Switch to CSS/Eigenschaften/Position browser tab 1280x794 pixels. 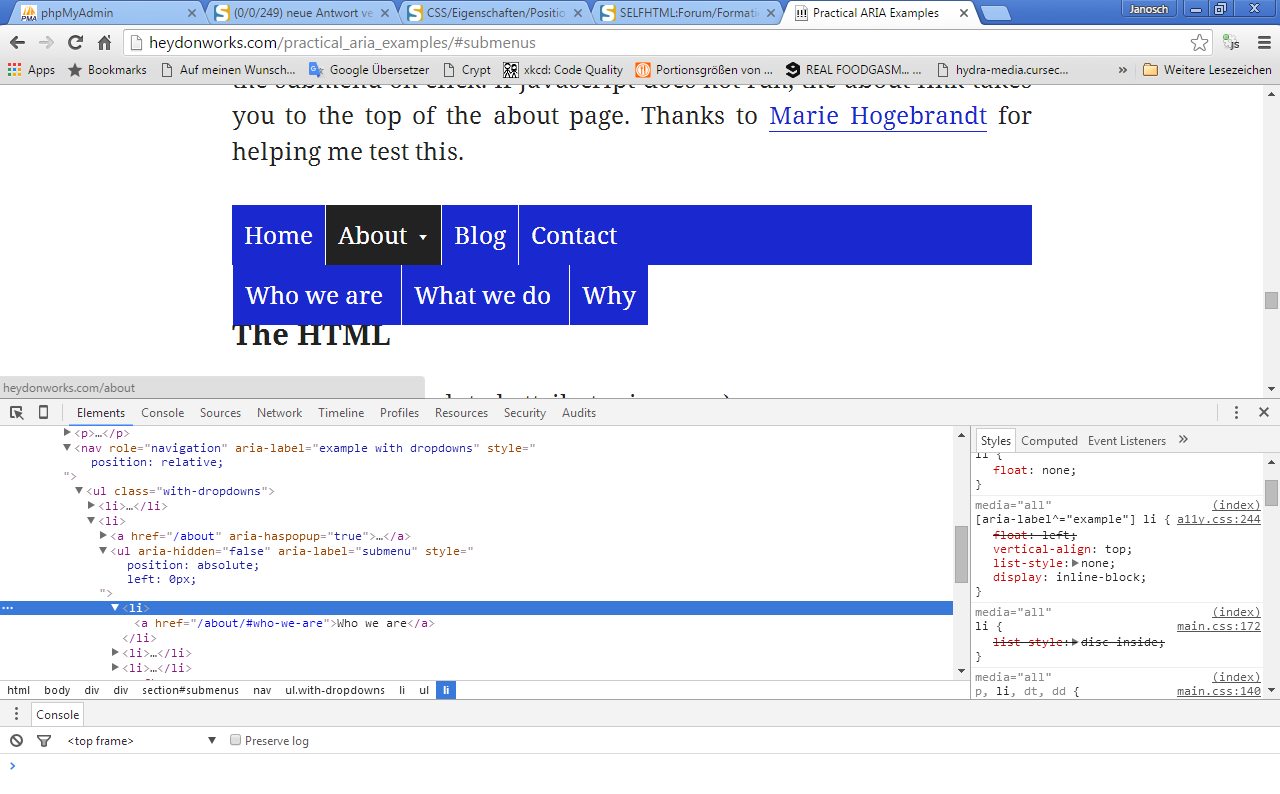click(496, 13)
